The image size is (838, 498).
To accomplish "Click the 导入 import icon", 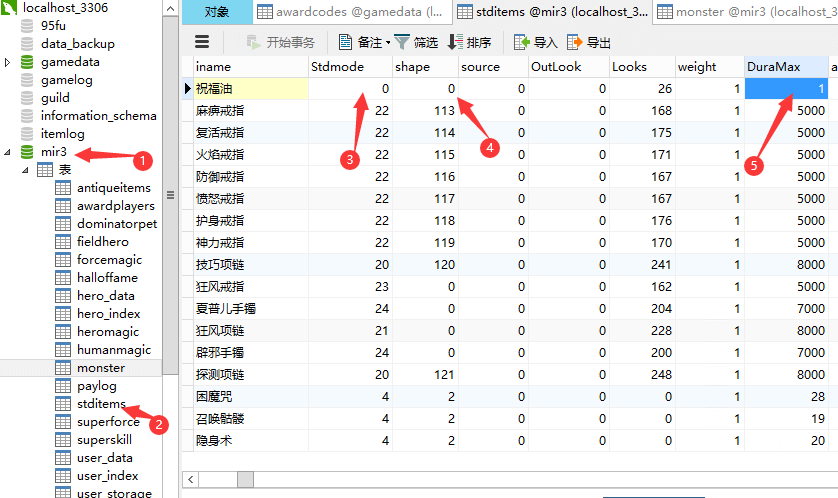I will [521, 42].
